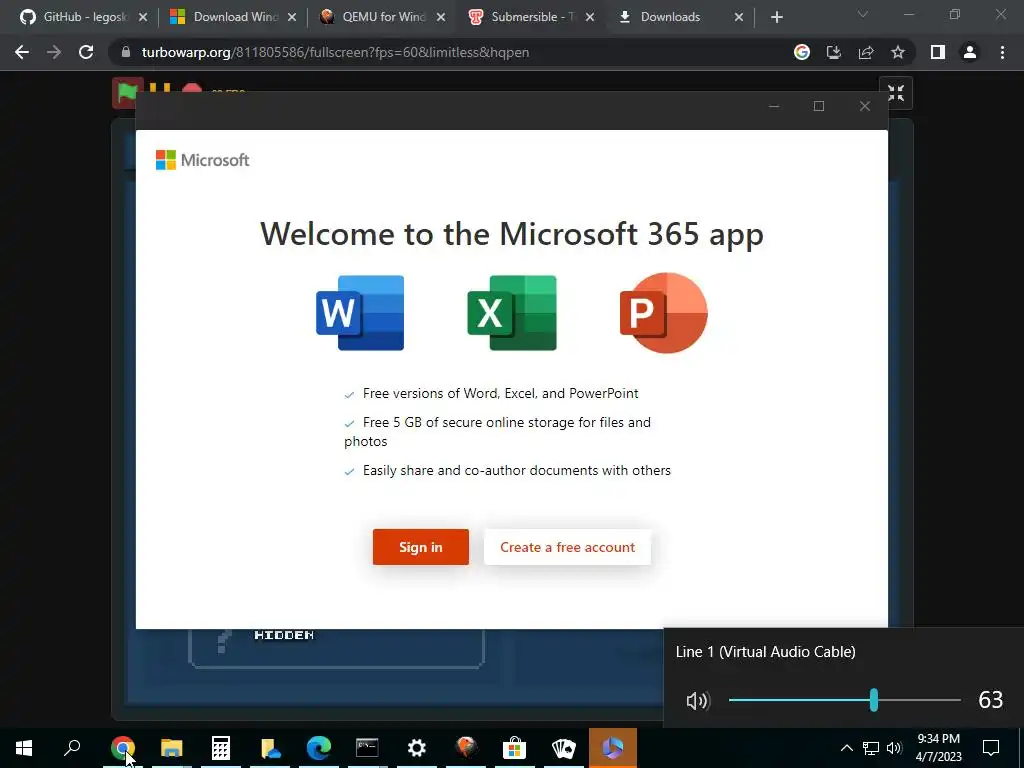Click the Sign in button
Screen dimensions: 1024x768
tap(421, 547)
